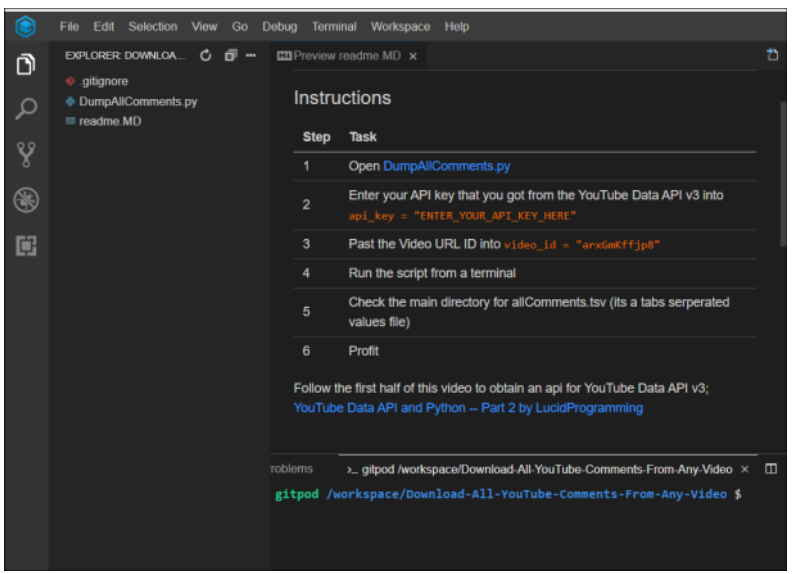Image resolution: width=797 pixels, height=574 pixels.
Task: Open the Workspace menu
Action: pyautogui.click(x=400, y=27)
